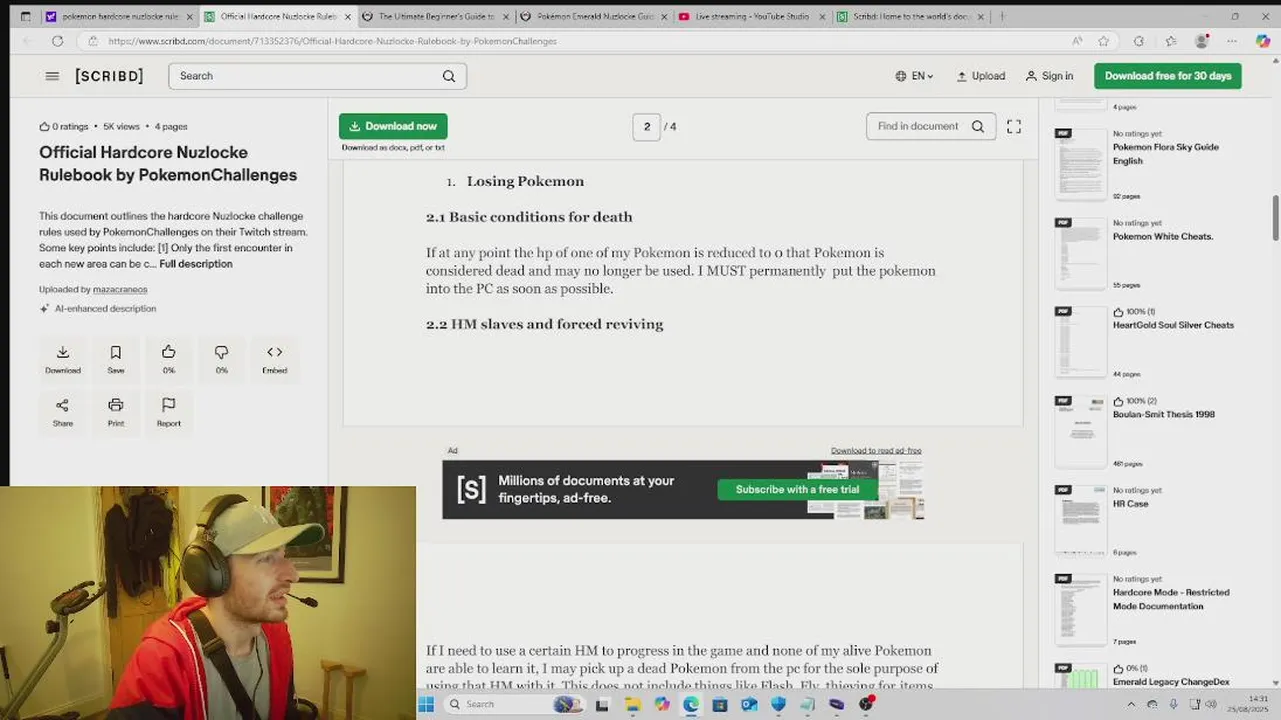Print the document
1281x720 pixels.
(x=116, y=411)
